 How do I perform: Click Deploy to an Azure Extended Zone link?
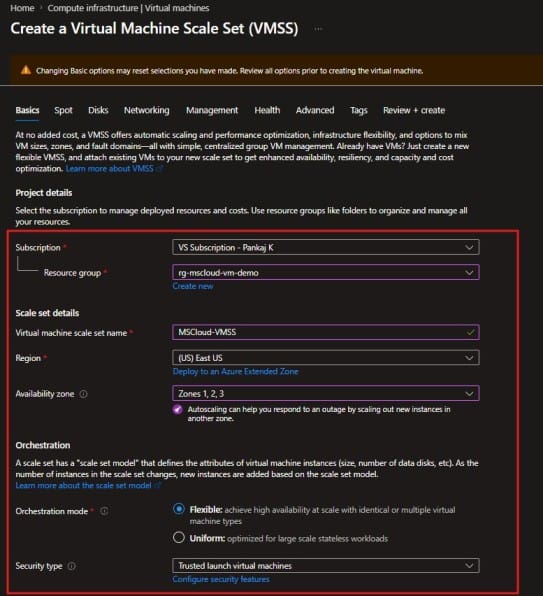[236, 371]
